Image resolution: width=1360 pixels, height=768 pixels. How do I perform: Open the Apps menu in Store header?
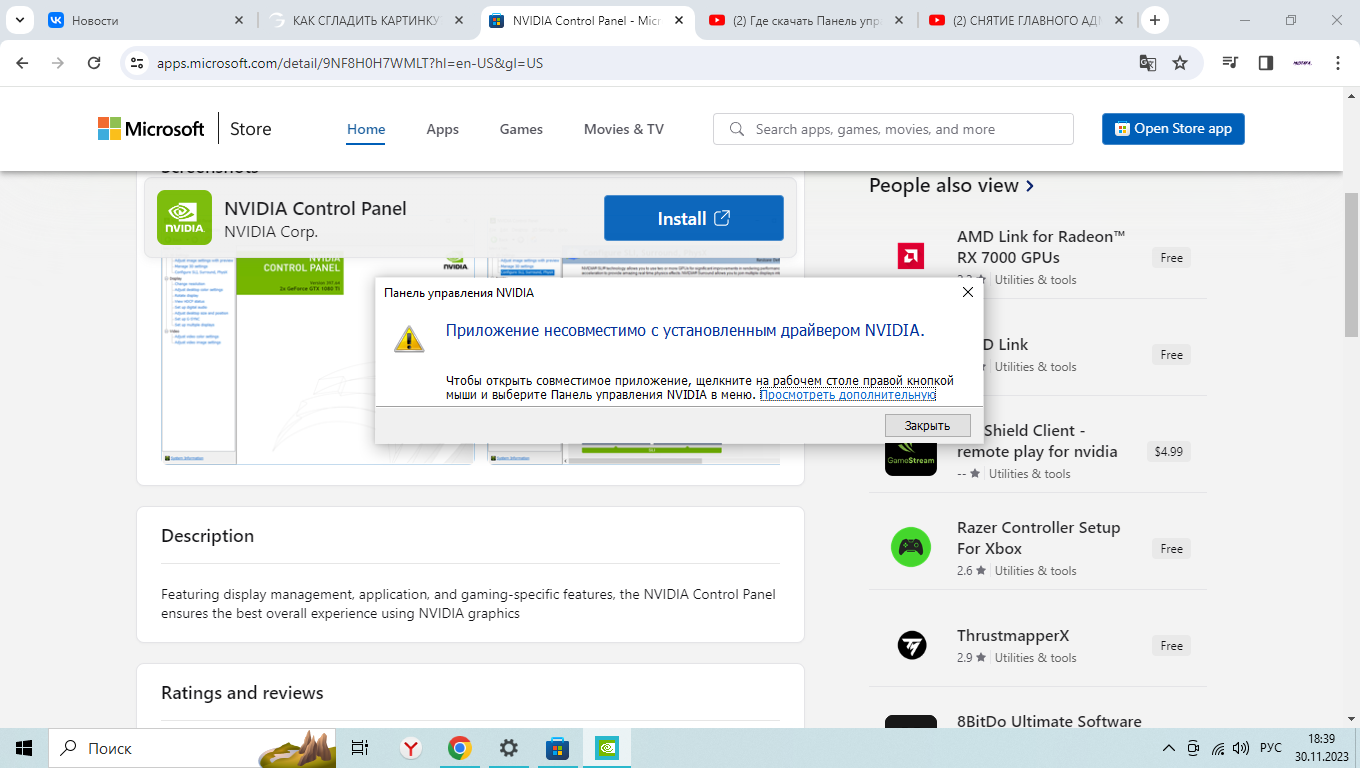tap(442, 129)
